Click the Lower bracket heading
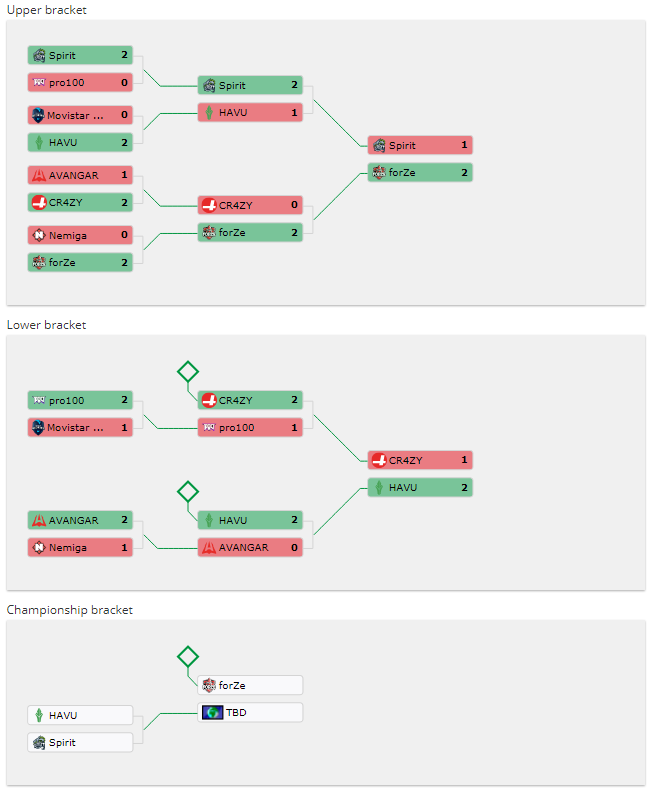The width and height of the screenshot is (653, 788). 46,325
